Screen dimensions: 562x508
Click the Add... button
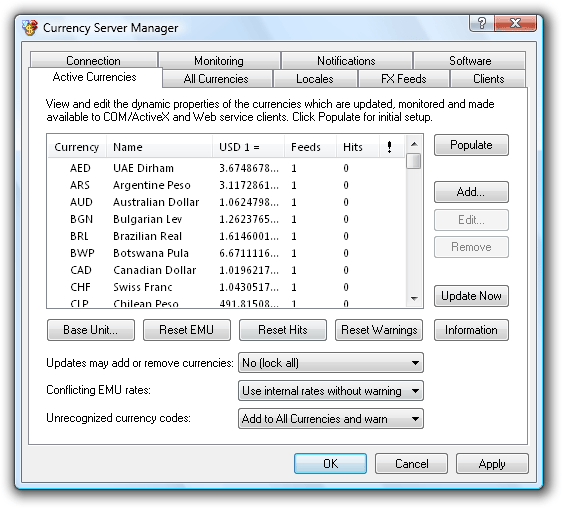471,192
